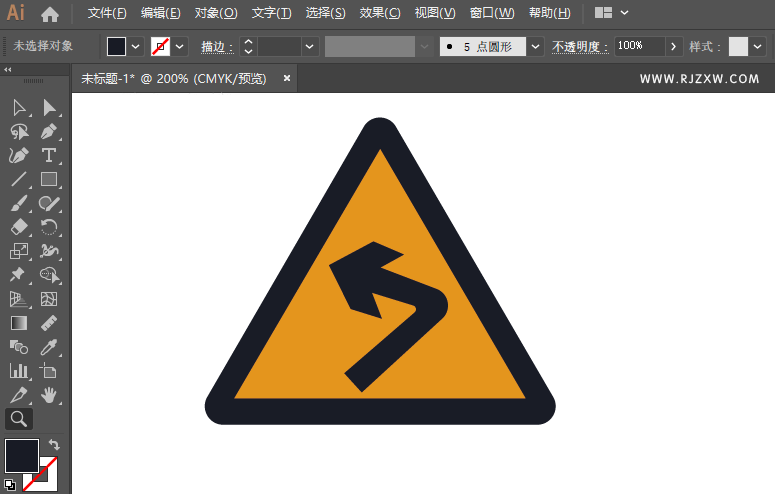Viewport: 775px width, 494px height.
Task: Select the Gradient tool
Action: tap(19, 323)
